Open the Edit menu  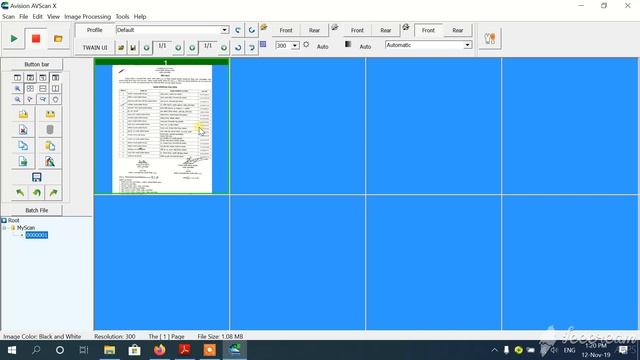38,17
